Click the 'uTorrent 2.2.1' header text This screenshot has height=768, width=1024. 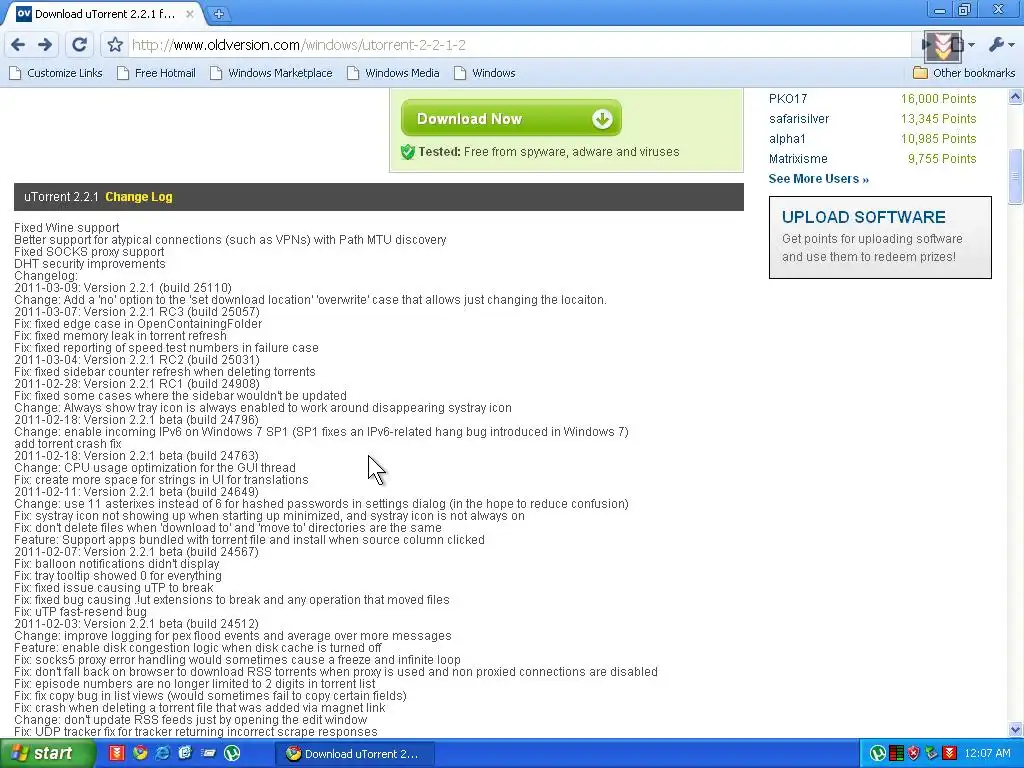61,197
